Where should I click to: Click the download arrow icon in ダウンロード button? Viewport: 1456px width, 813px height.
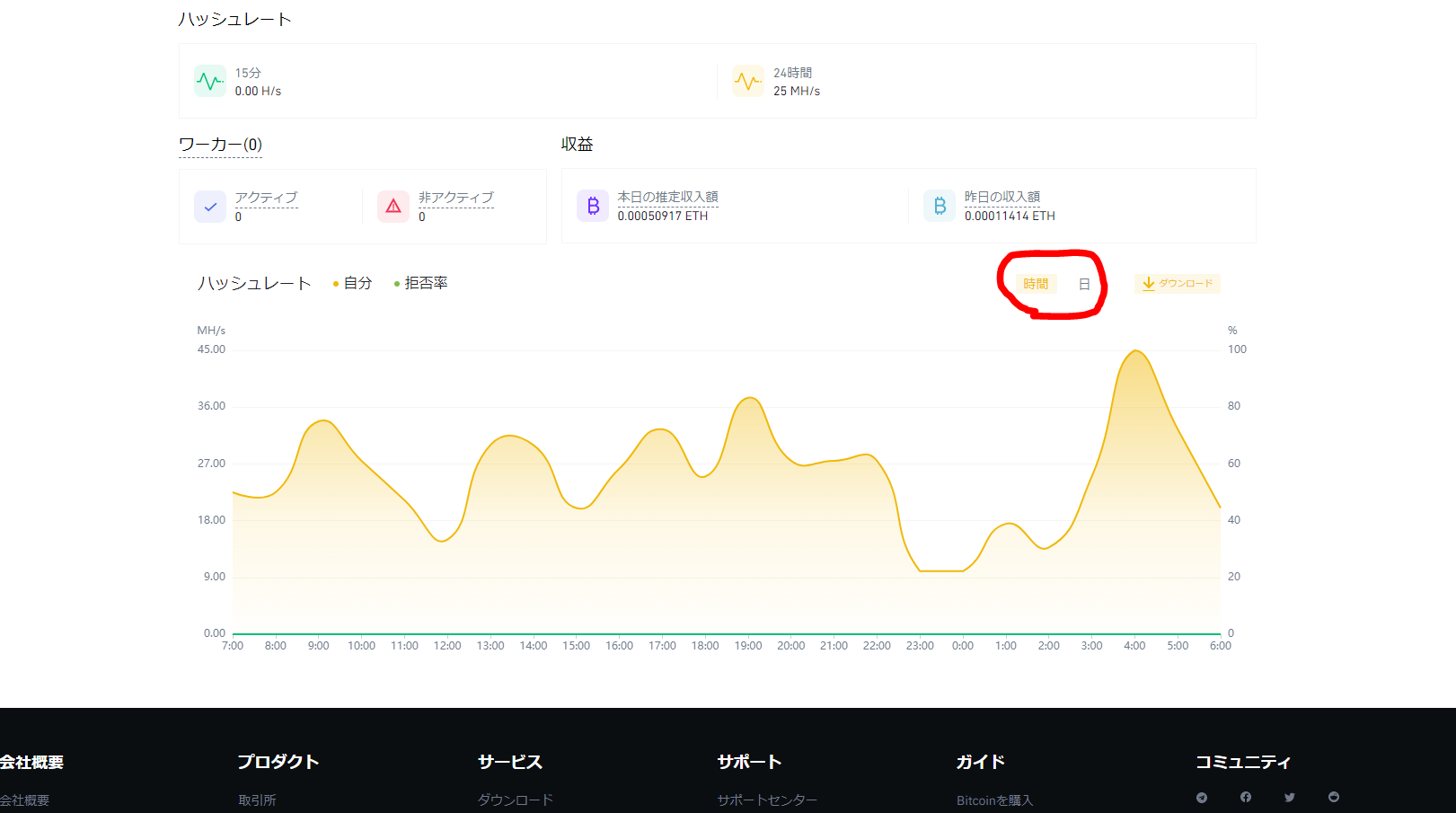pos(1148,284)
